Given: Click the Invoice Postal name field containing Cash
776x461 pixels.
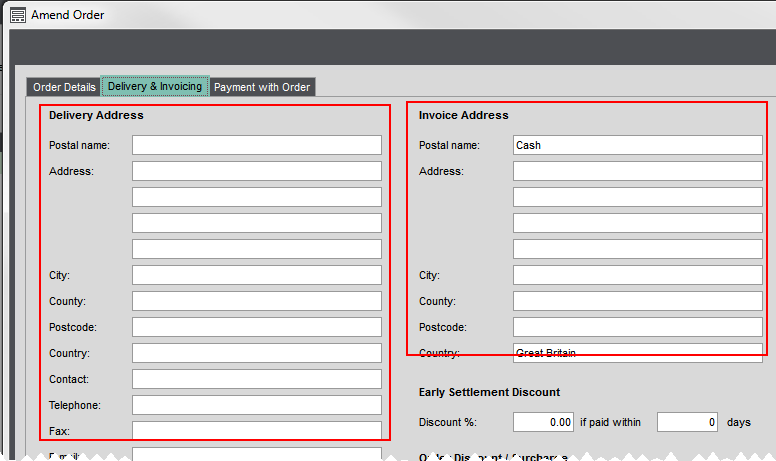Looking at the screenshot, I should tap(637, 145).
